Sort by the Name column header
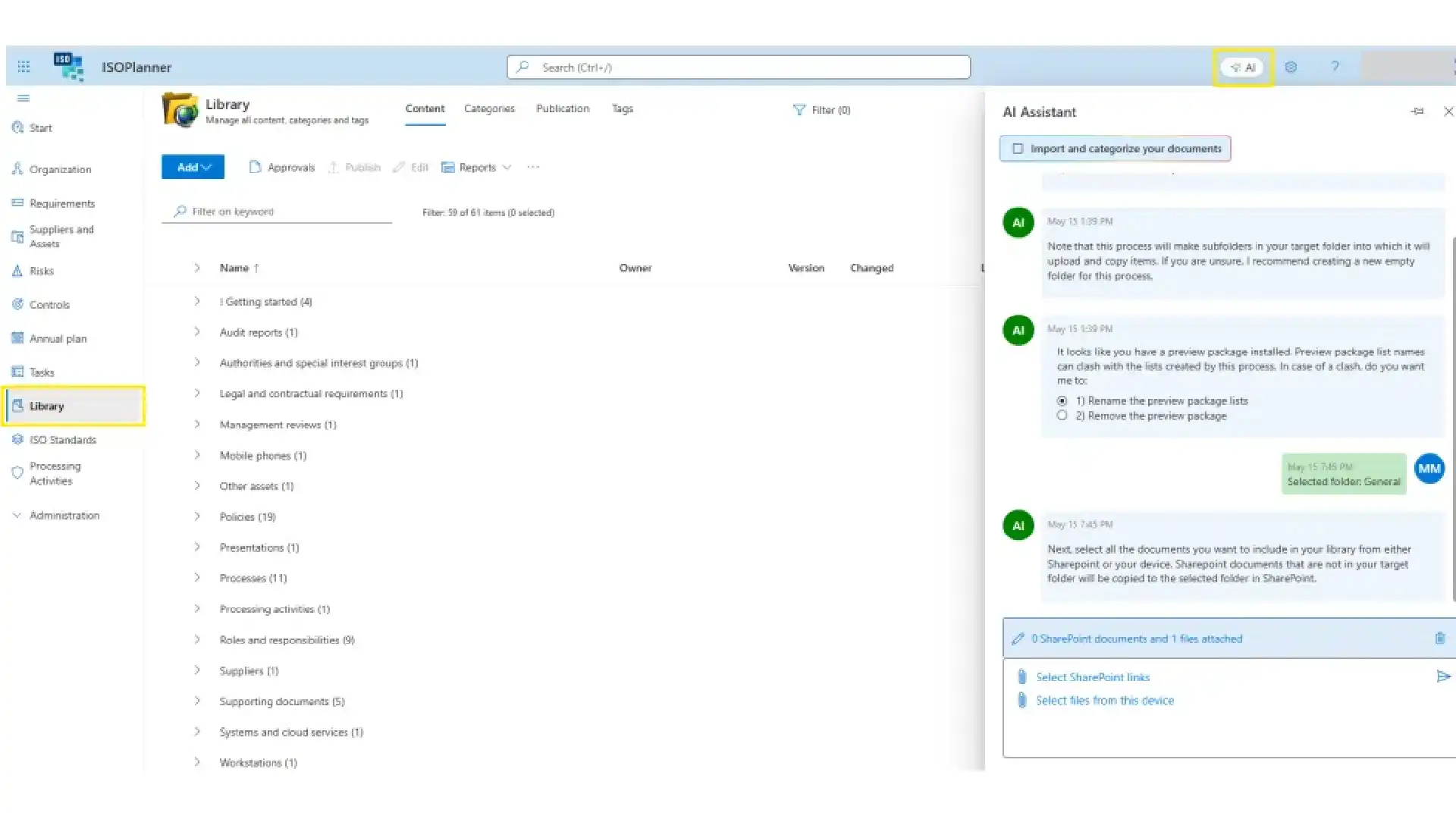Screen dimensions: 1456x816 (x=239, y=268)
